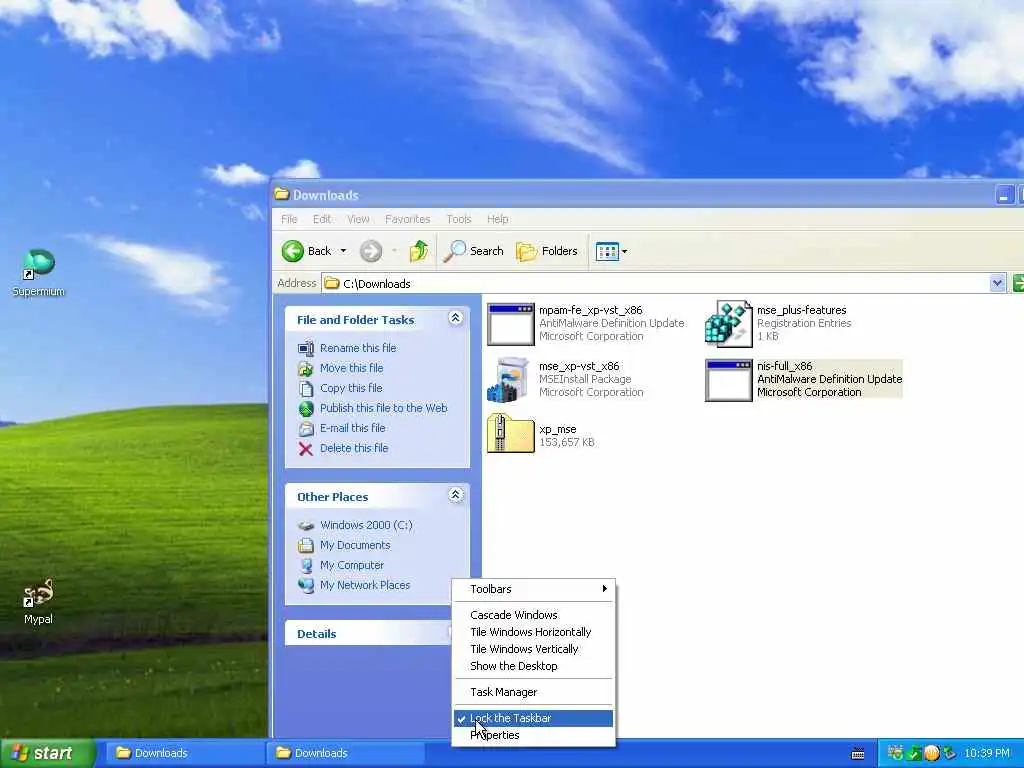
Task: Click the My Network Places icon
Action: coord(306,585)
